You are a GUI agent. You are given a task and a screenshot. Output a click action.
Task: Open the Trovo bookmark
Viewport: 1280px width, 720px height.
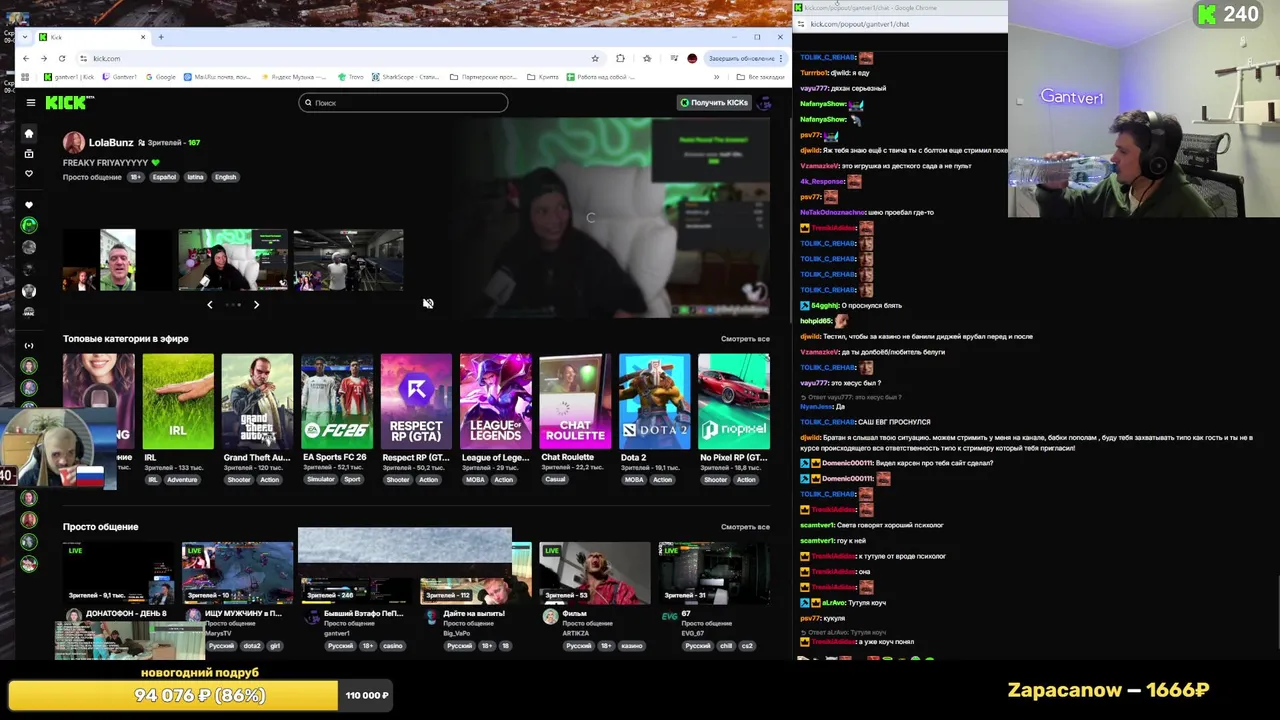(351, 77)
